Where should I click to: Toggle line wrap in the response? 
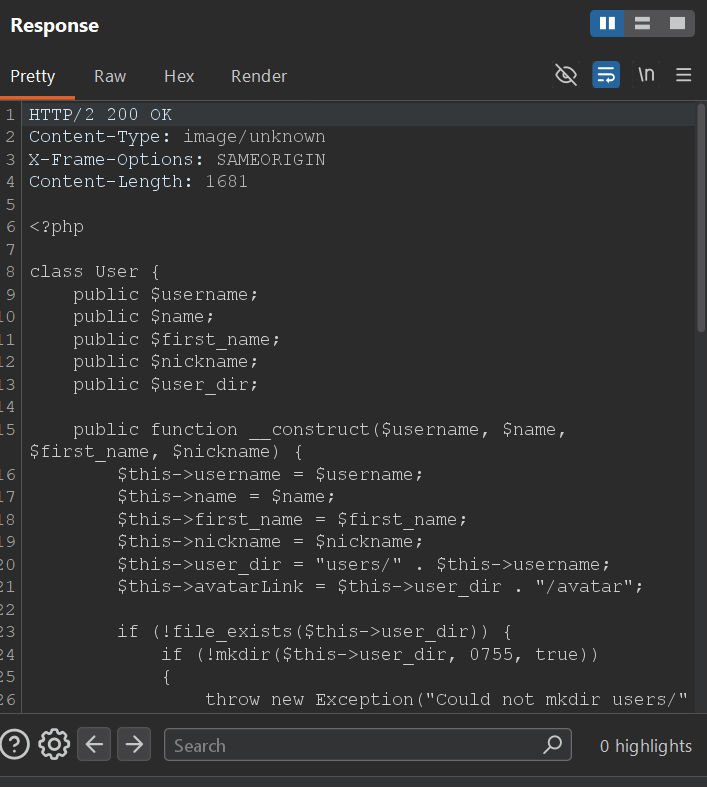point(606,75)
